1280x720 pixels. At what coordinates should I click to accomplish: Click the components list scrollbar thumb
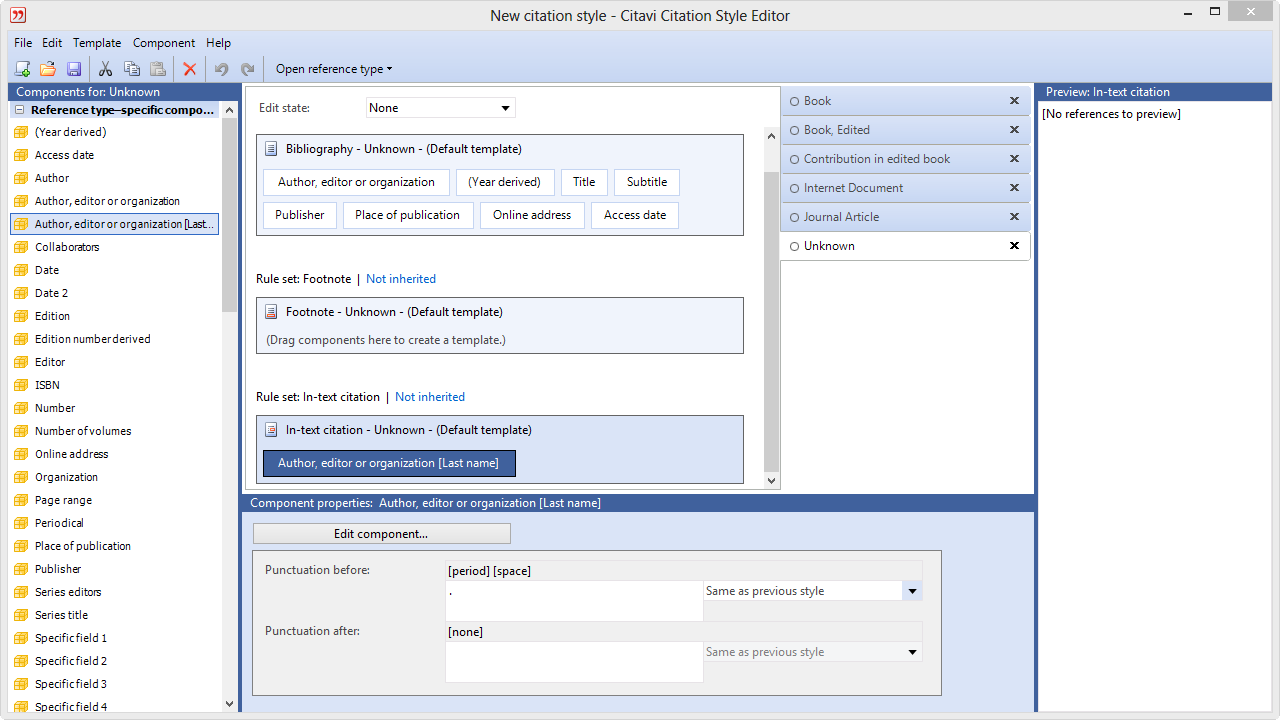[x=230, y=215]
